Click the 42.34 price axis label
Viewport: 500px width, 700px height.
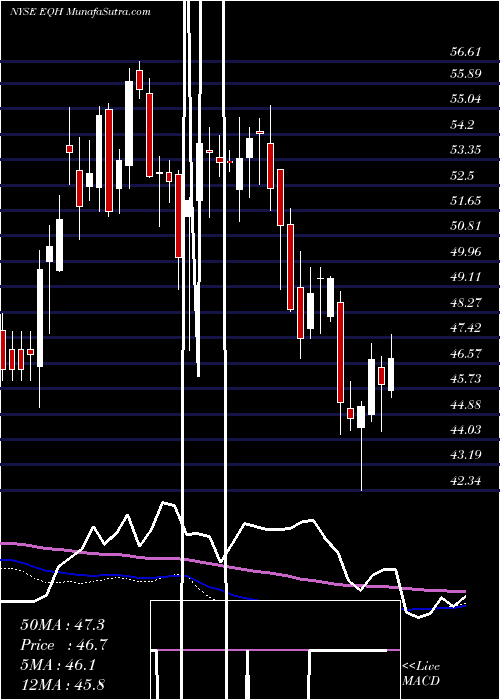point(466,481)
